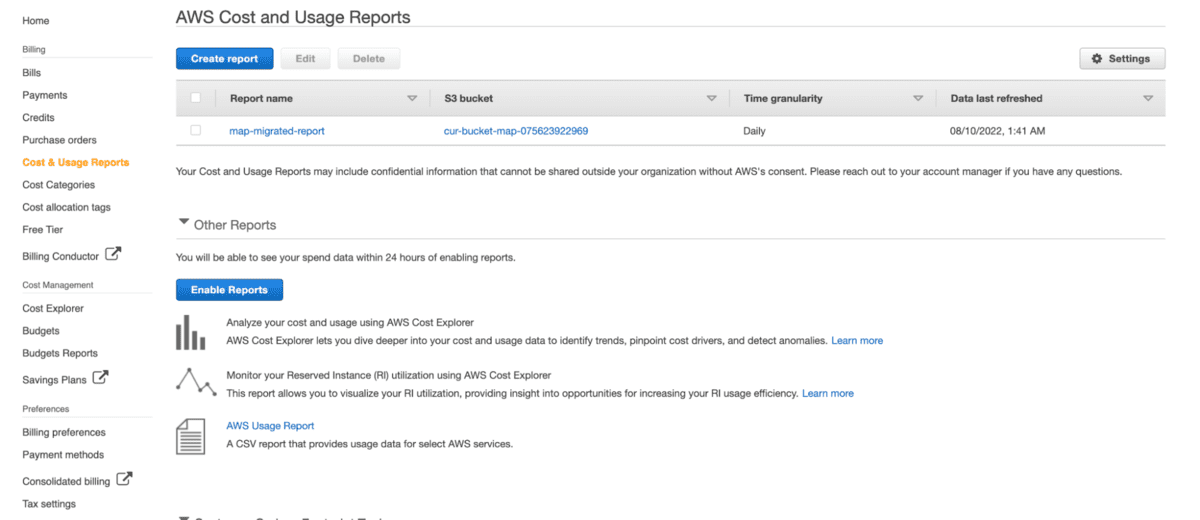This screenshot has width=1200, height=520.
Task: Check the box for map-migrated-report row
Action: (196, 130)
